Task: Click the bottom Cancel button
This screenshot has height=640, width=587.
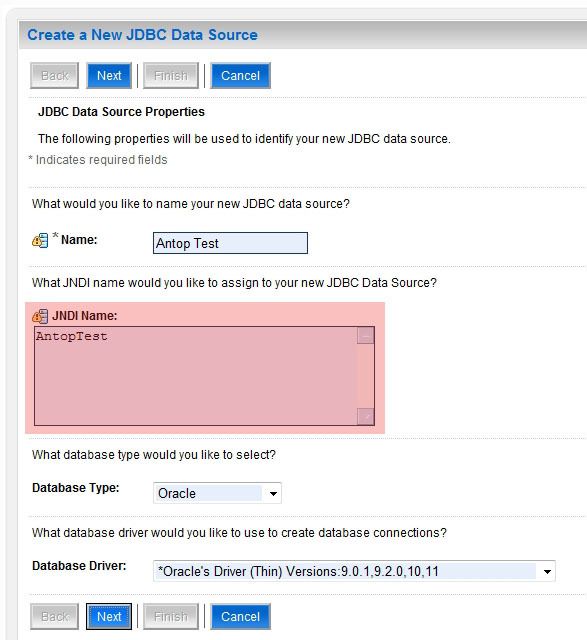Action: tap(240, 616)
